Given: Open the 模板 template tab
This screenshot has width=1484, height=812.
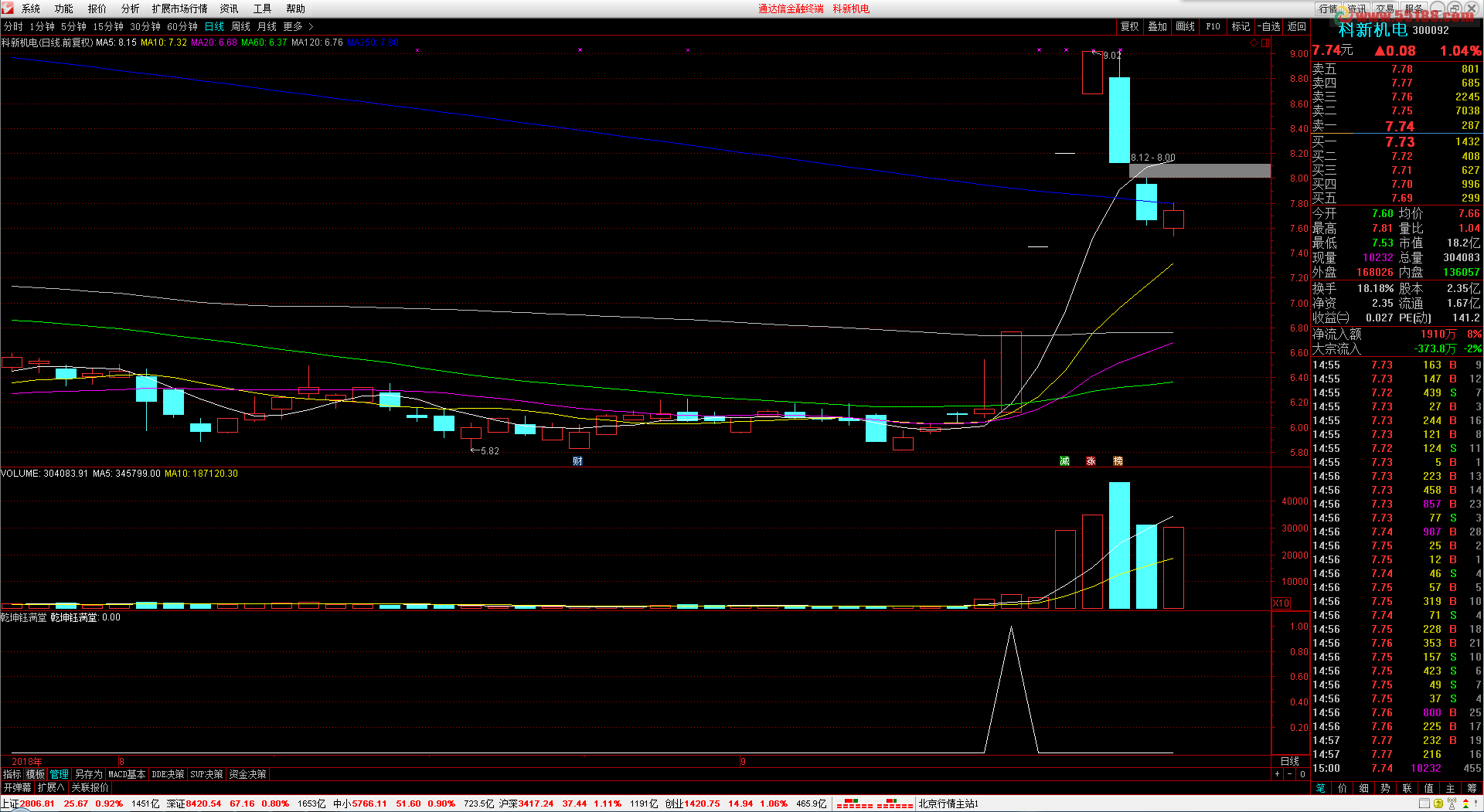Looking at the screenshot, I should point(36,774).
